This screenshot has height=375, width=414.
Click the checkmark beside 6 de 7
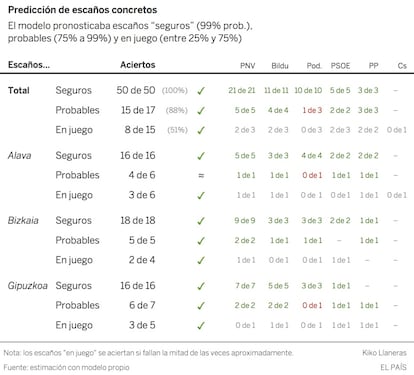(x=201, y=306)
